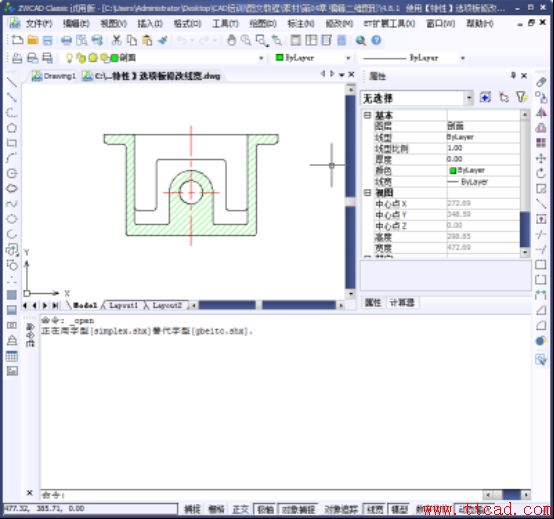Select the Mirror modify tool
The image size is (554, 519).
(x=541, y=113)
